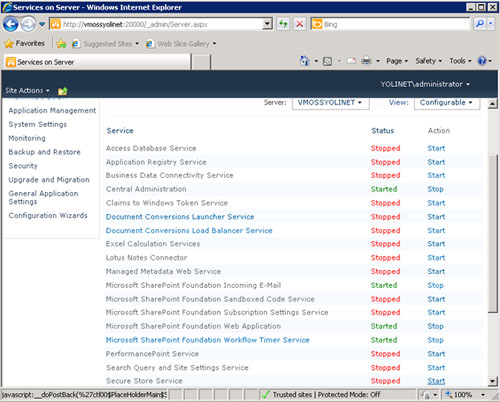
Task: Click the Read Mail icon
Action: pyautogui.click(x=351, y=61)
